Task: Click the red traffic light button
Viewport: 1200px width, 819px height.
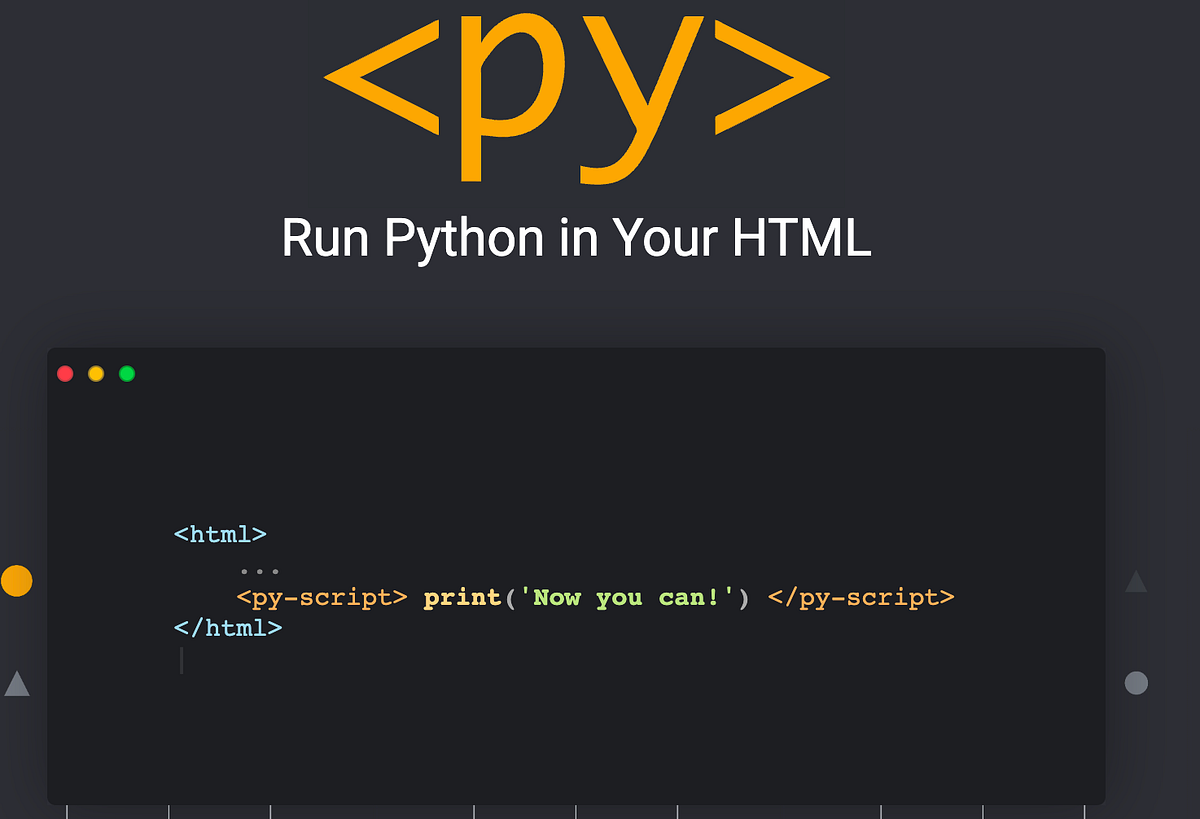Action: [65, 373]
